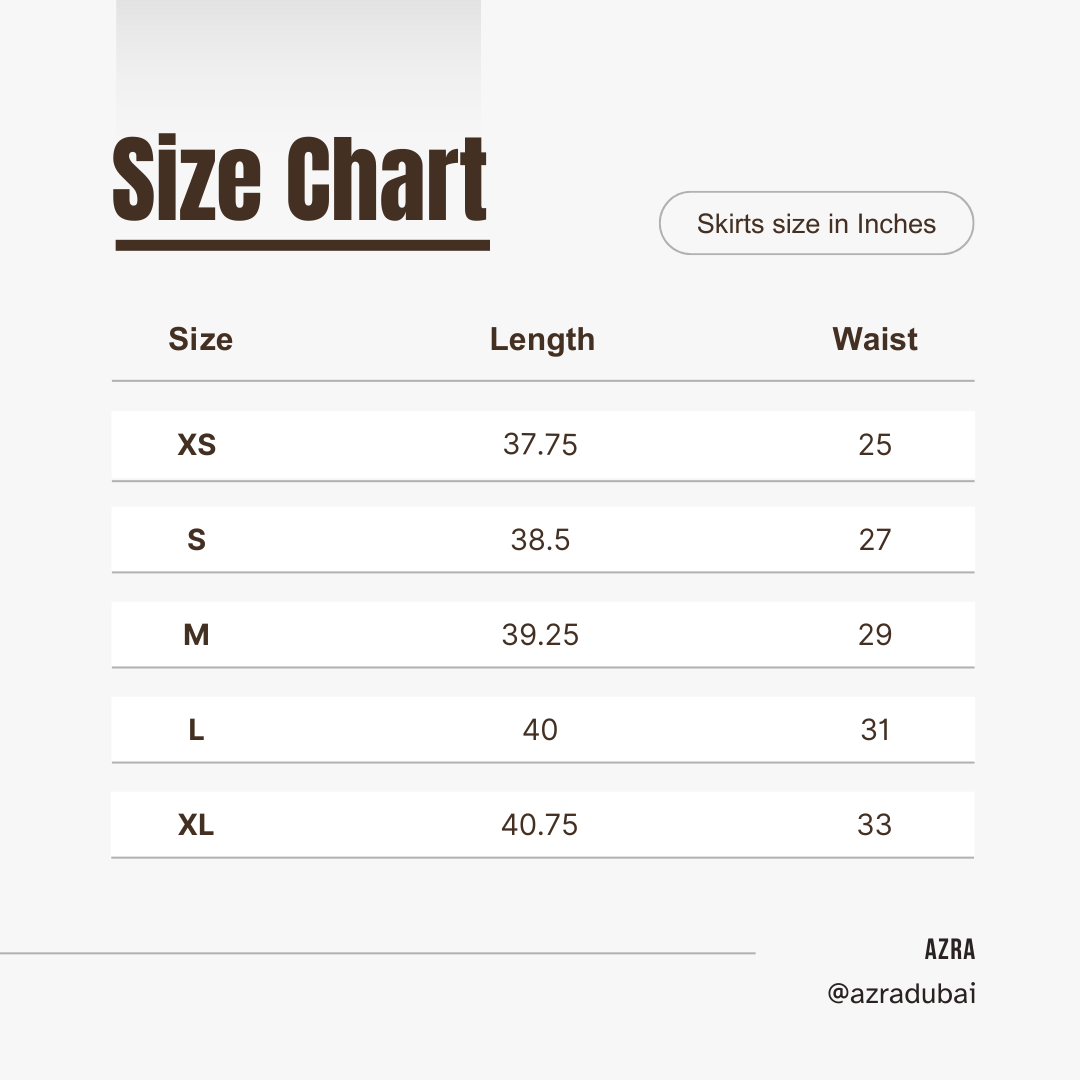Click the 39.25 length value
The image size is (1080, 1080).
(x=540, y=635)
